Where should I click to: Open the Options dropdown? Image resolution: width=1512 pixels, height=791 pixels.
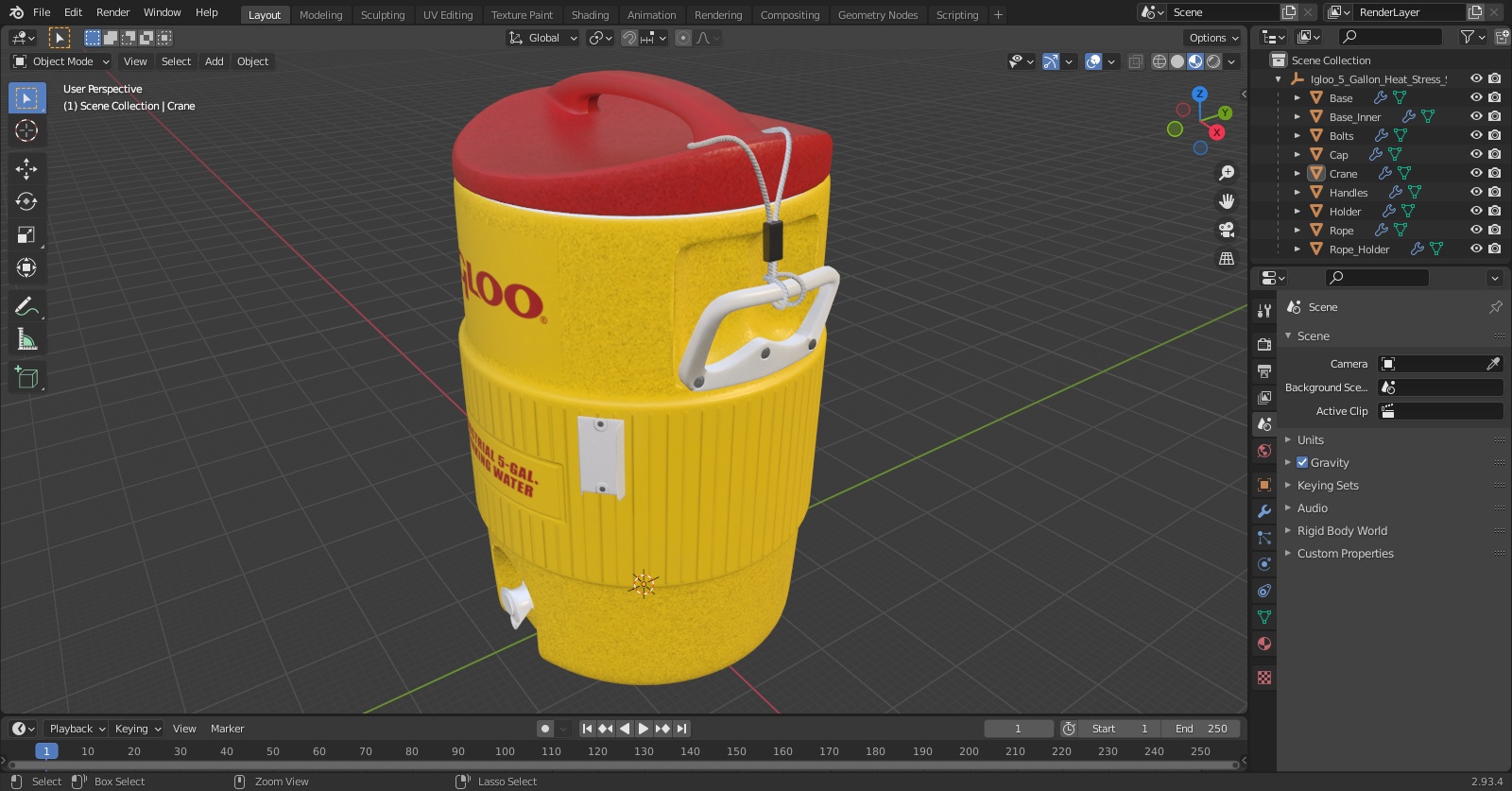point(1213,38)
